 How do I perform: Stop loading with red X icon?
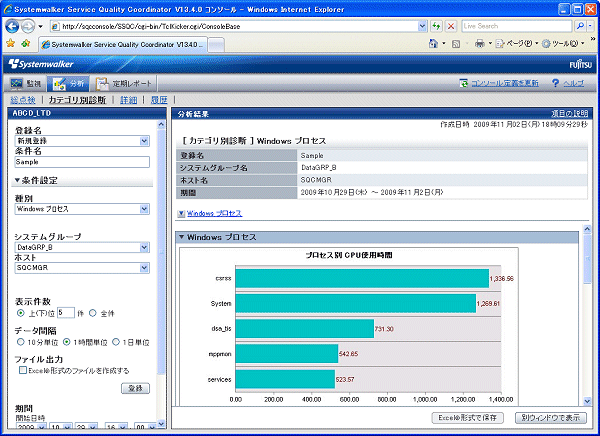451,26
